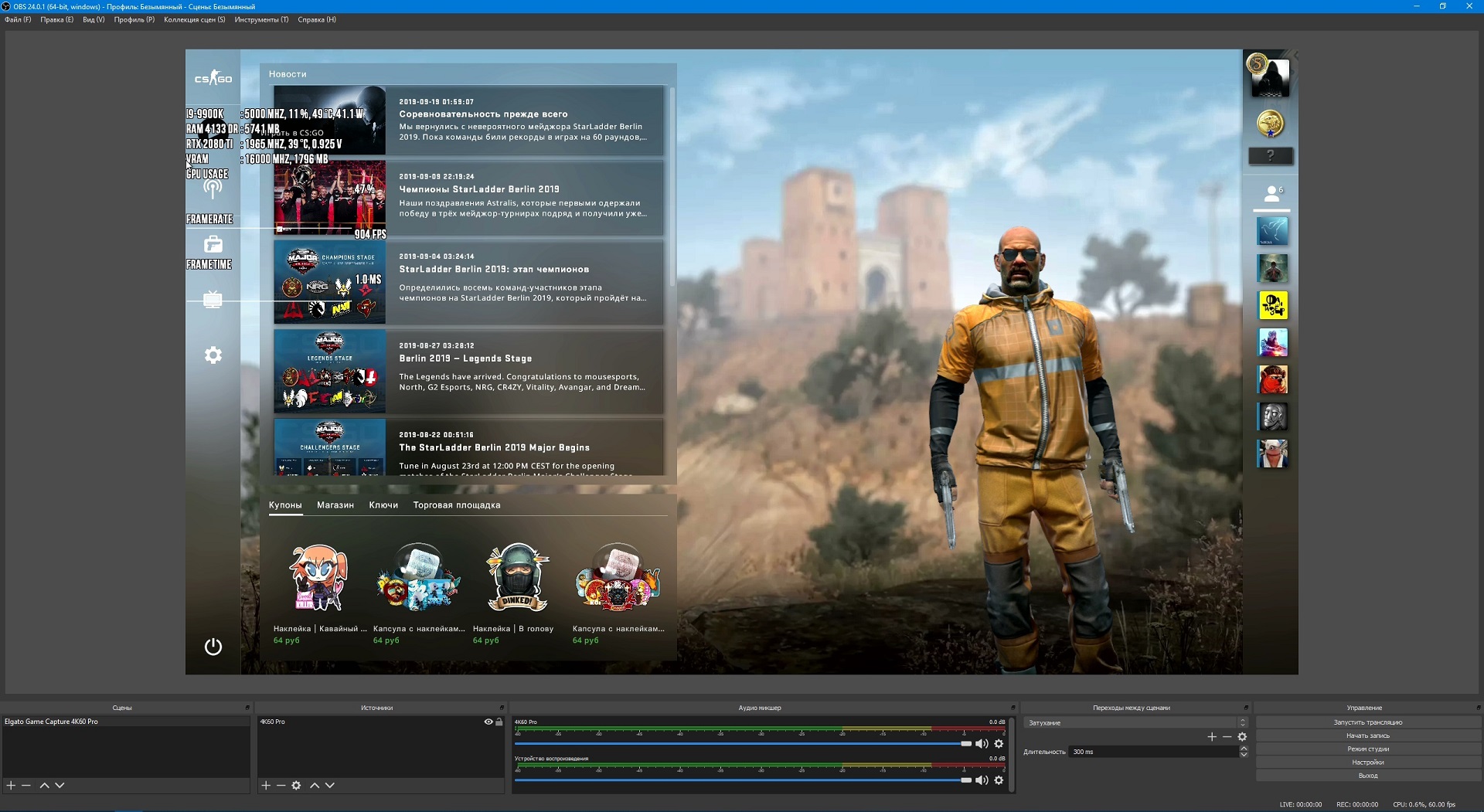Viewport: 1484px width, 812px height.
Task: Enable Режим студии
Action: coord(1367,749)
